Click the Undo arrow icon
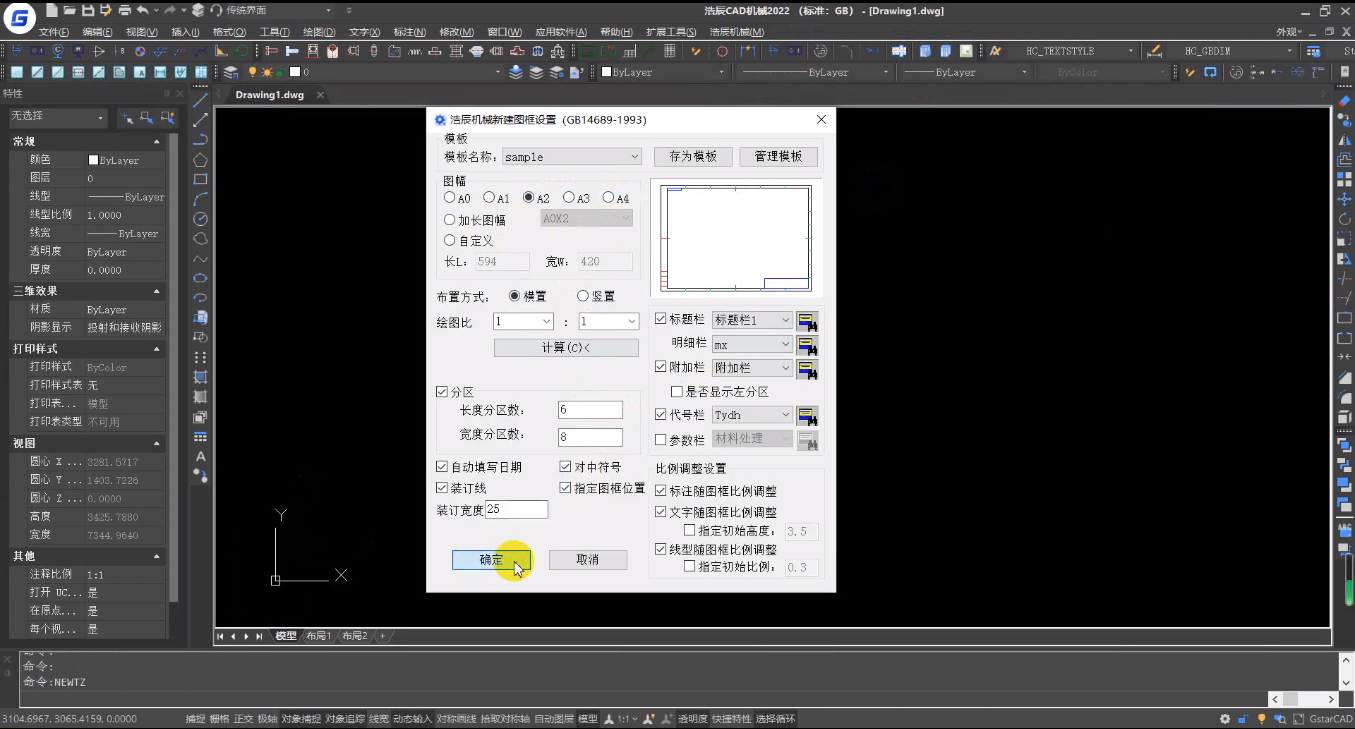 pos(143,10)
